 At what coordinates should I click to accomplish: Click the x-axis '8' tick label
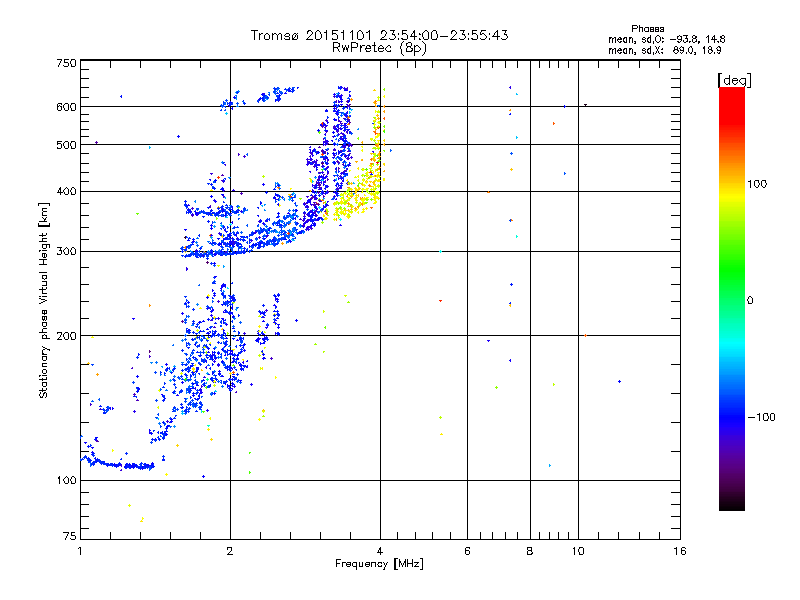pos(530,551)
